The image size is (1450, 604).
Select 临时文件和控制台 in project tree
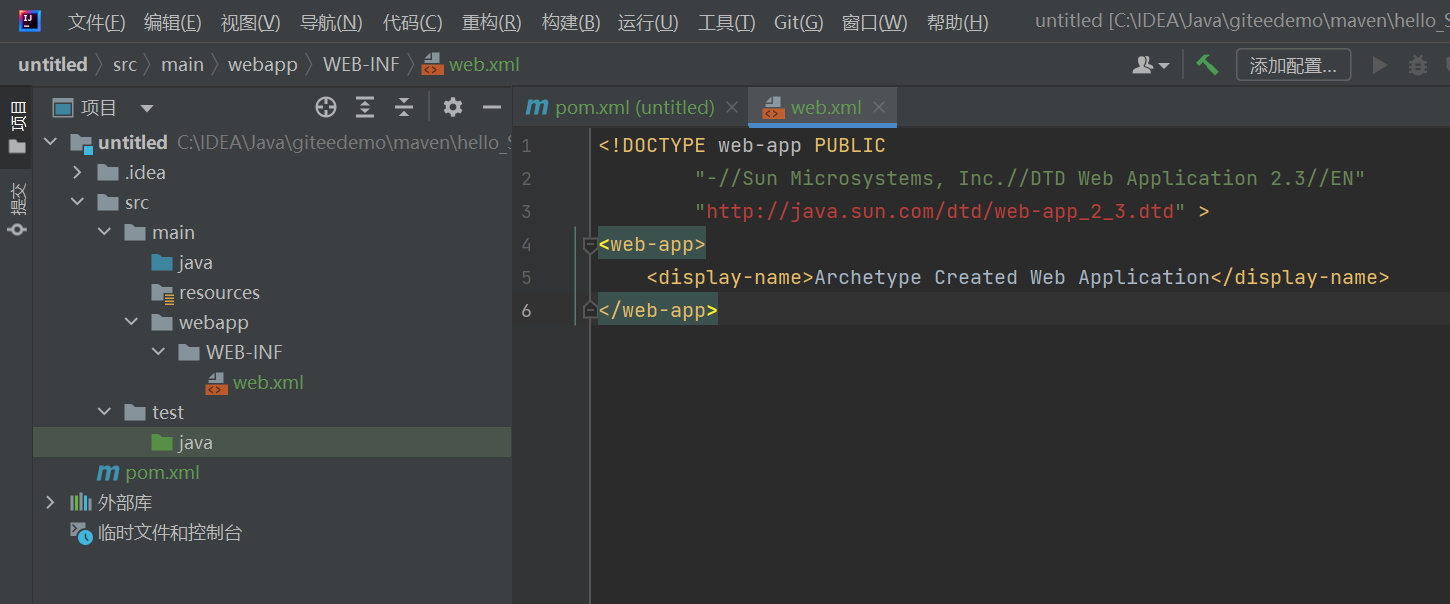(x=156, y=533)
